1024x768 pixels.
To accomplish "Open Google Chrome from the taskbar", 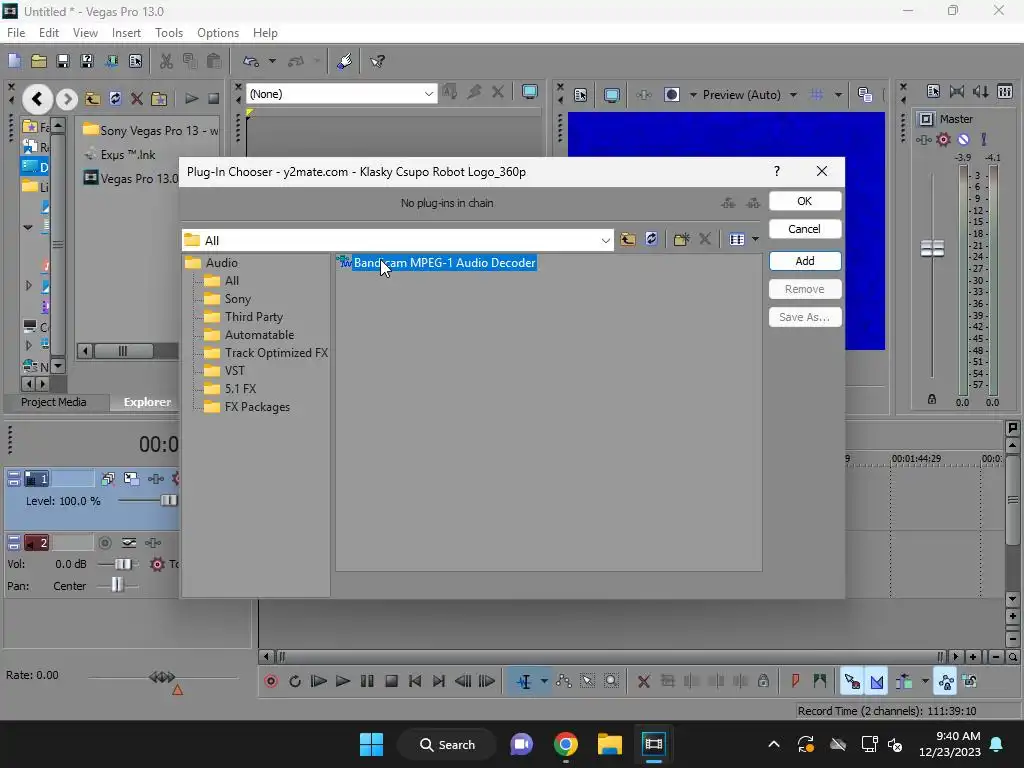I will click(566, 744).
